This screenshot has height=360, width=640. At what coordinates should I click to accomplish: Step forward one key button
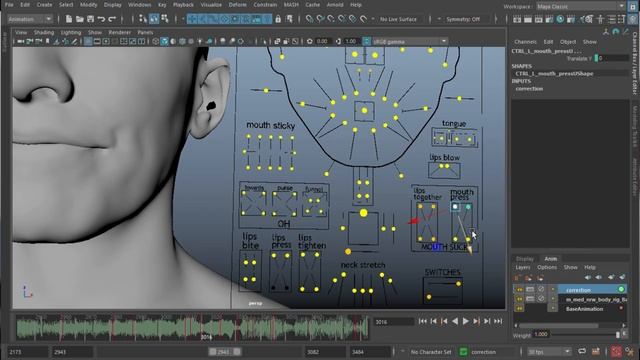pos(476,321)
